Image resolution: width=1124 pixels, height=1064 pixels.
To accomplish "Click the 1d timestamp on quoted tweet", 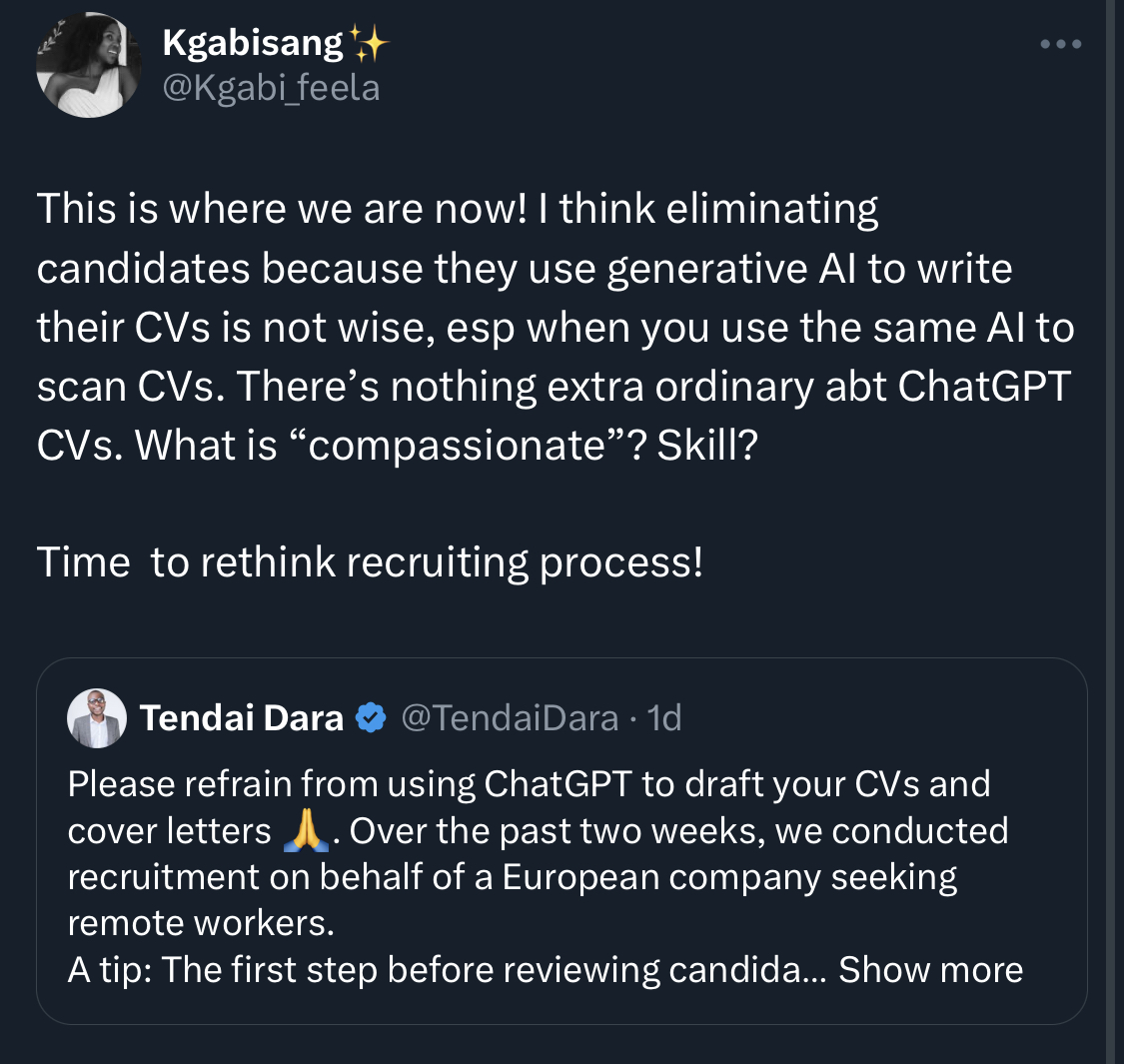I will pyautogui.click(x=664, y=717).
